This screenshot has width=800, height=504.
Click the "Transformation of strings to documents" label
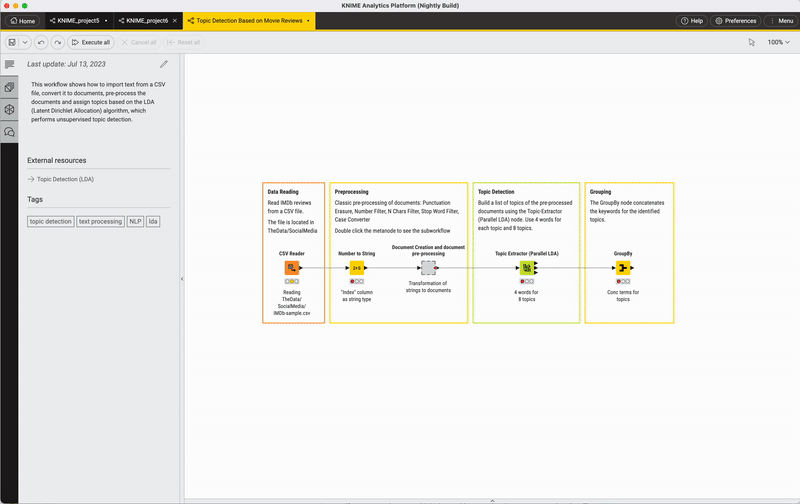pyautogui.click(x=428, y=287)
